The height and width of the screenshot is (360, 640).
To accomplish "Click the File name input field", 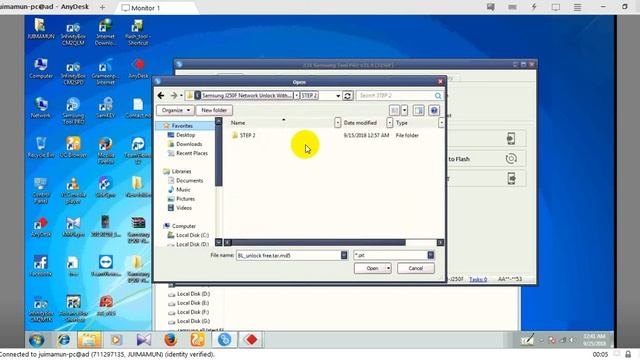I will (x=289, y=255).
